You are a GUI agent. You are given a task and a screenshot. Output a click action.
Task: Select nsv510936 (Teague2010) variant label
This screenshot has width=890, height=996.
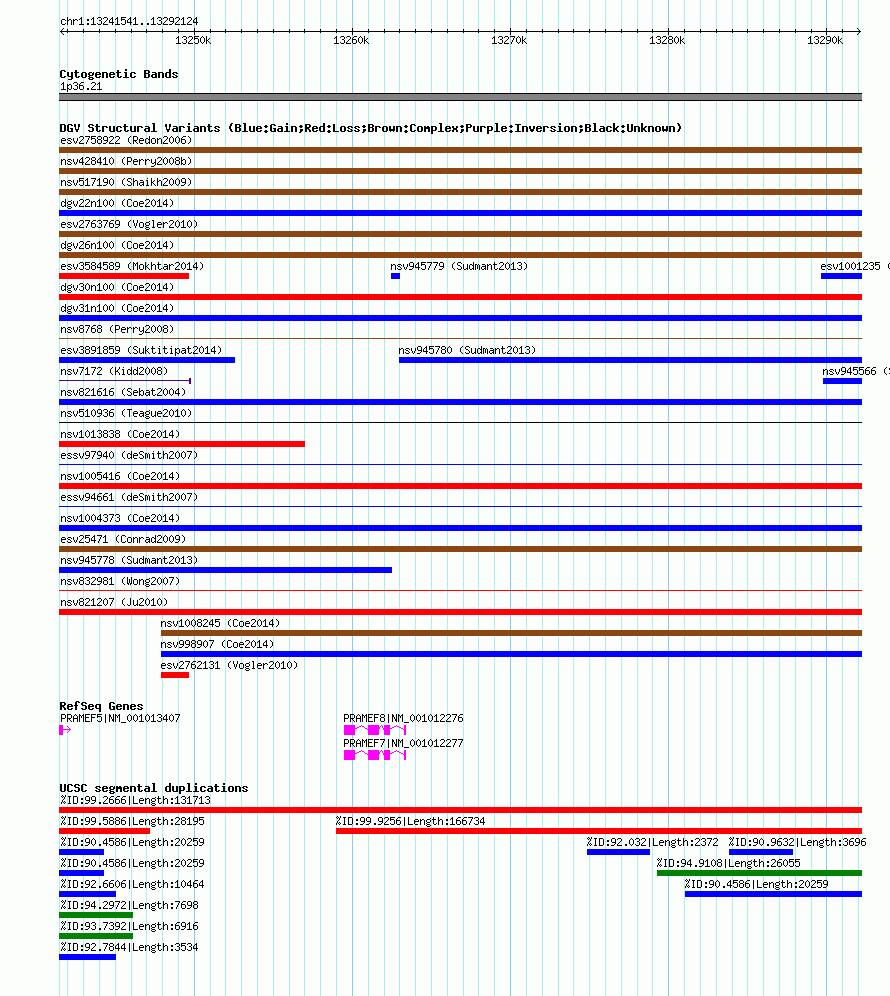pos(126,413)
